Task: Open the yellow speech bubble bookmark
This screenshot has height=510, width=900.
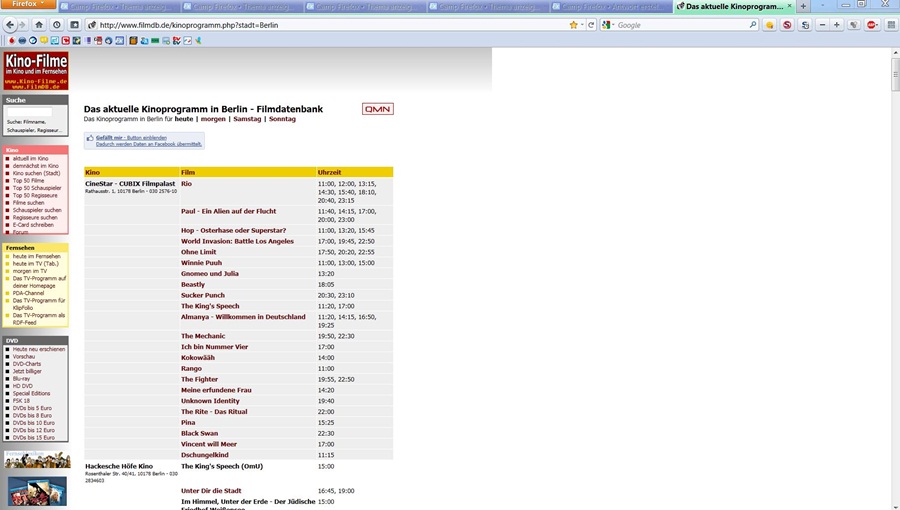Action: click(44, 41)
